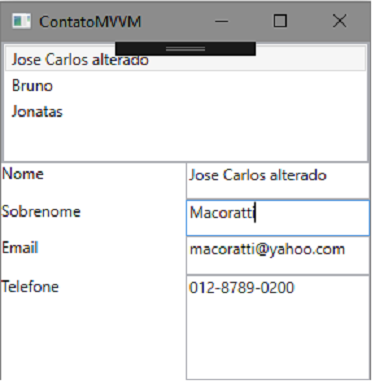Screen dimensions: 375x384
Task: Click the ContatoMVVM title text
Action: pos(90,22)
